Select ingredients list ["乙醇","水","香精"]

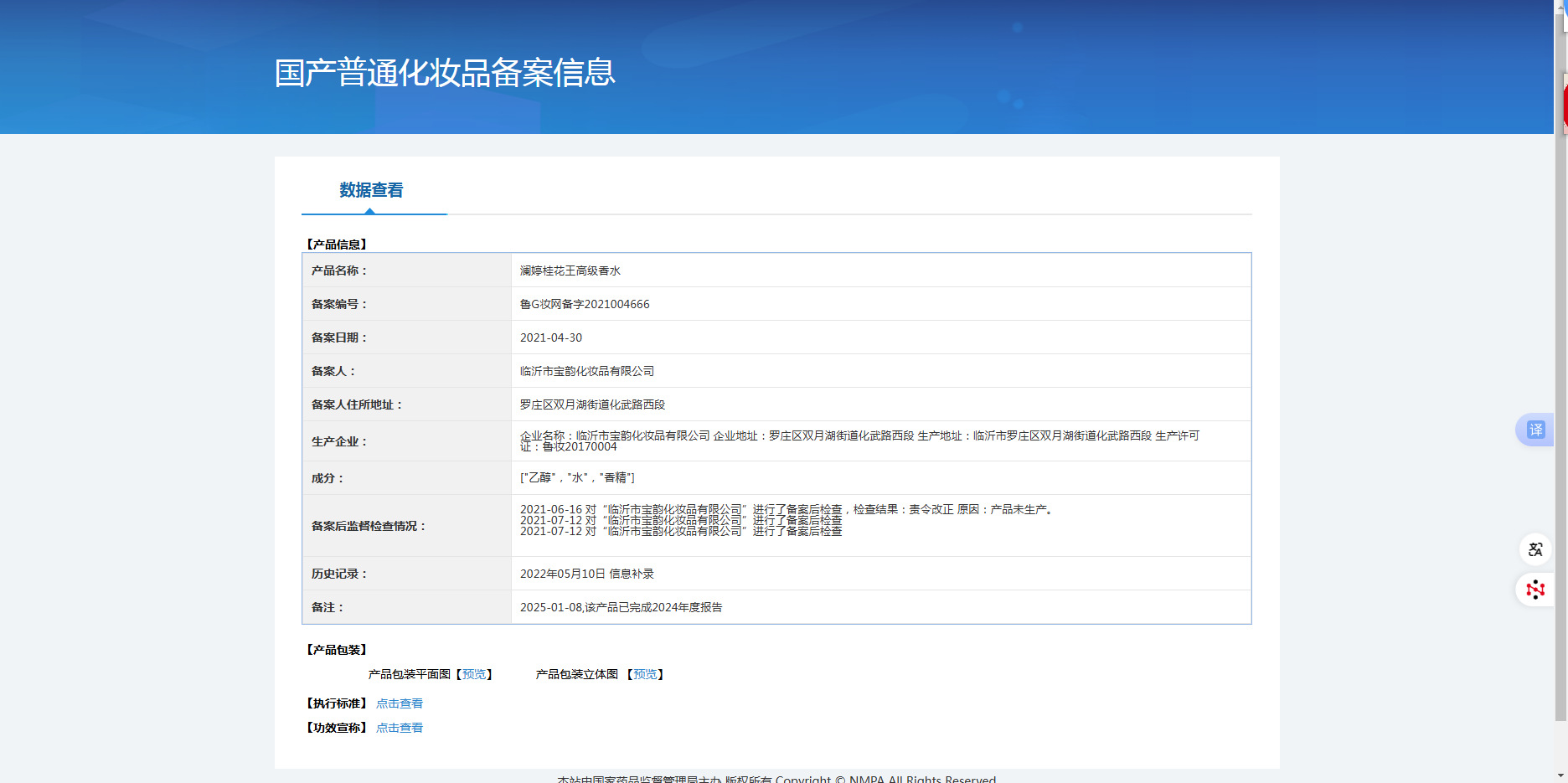click(x=577, y=477)
